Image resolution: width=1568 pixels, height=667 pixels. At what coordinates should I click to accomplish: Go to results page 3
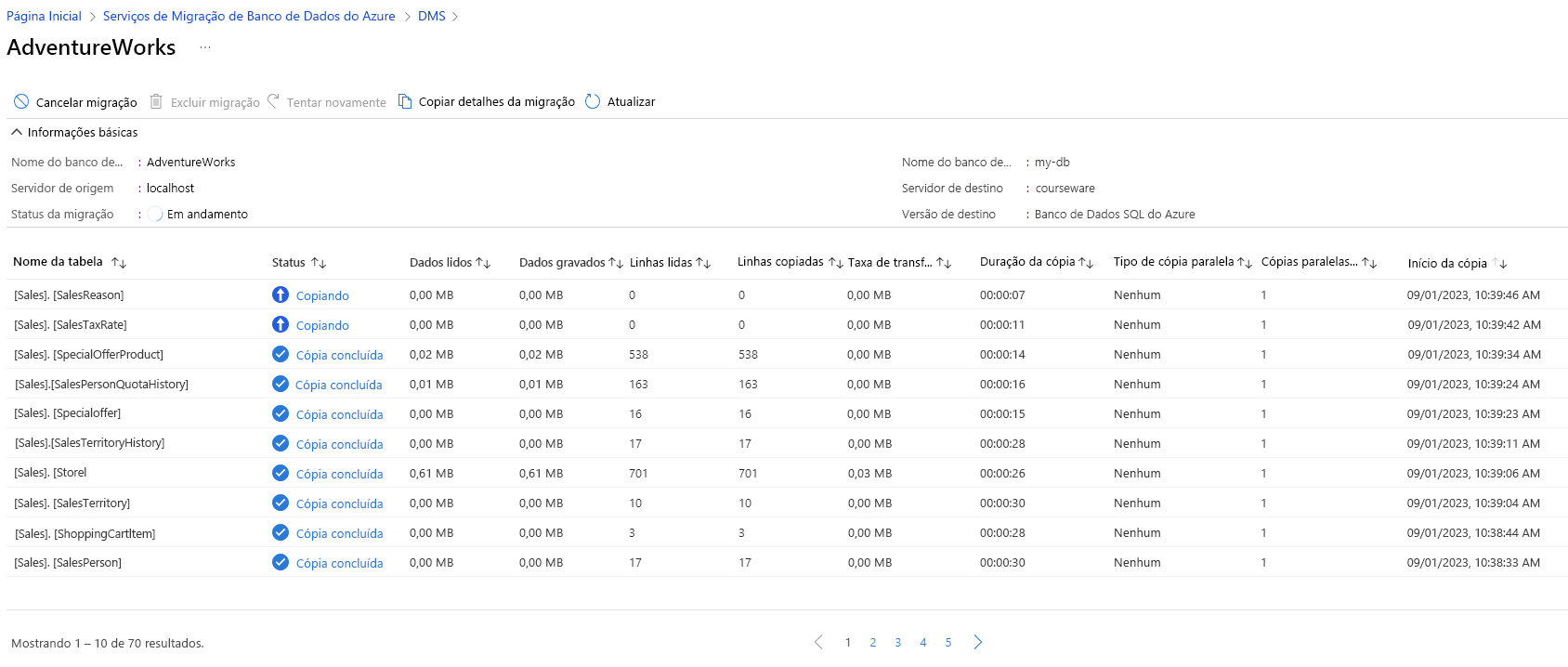tap(898, 642)
